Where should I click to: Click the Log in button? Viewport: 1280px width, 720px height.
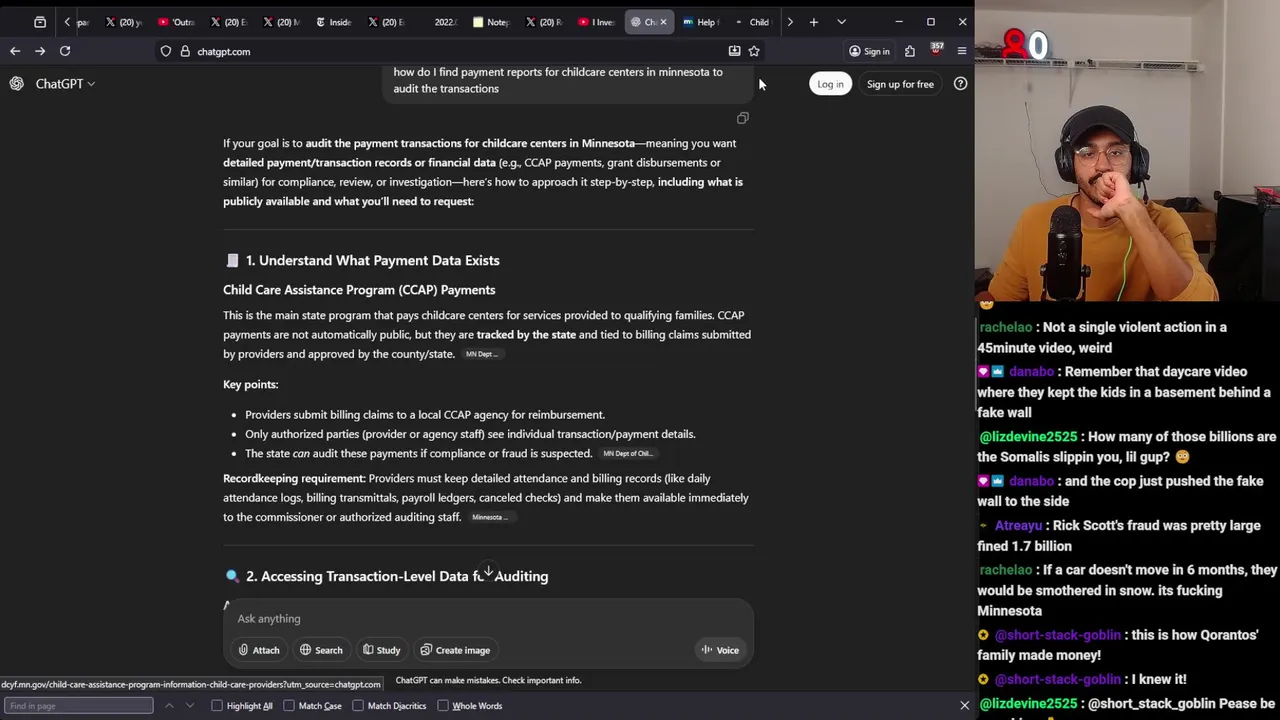830,84
